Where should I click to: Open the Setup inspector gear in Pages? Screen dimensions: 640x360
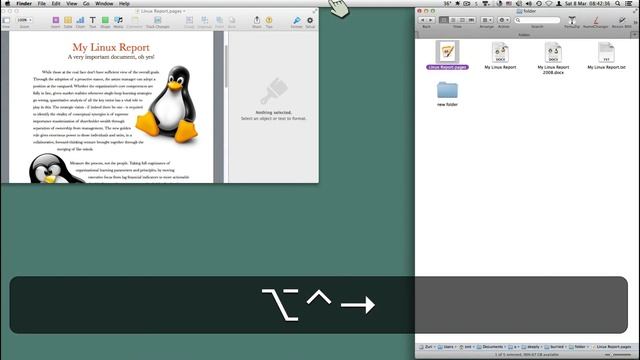pyautogui.click(x=310, y=22)
